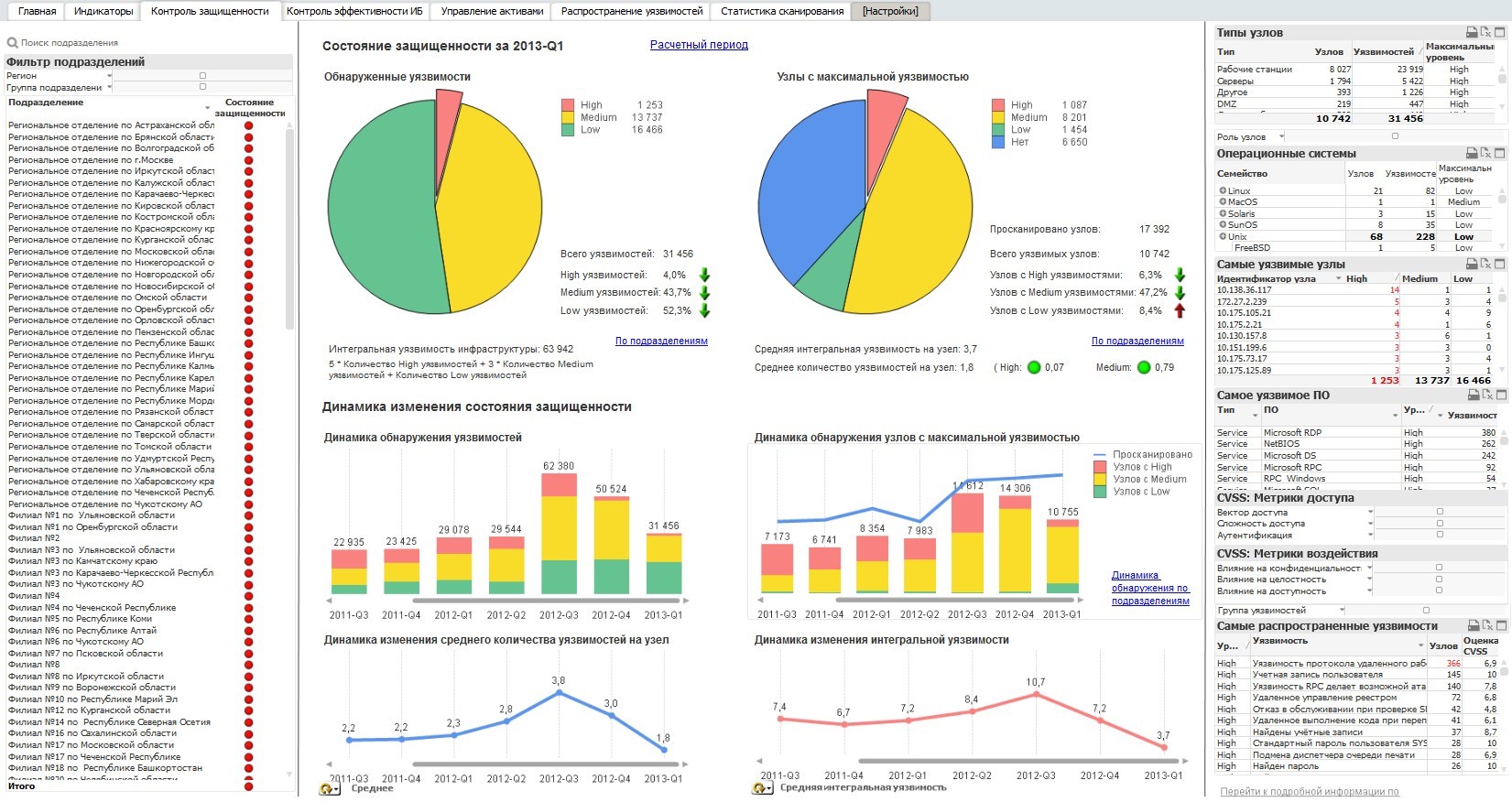Maximize the Самое уязвимое ПО panel
This screenshot has width=1512, height=802.
(1500, 395)
